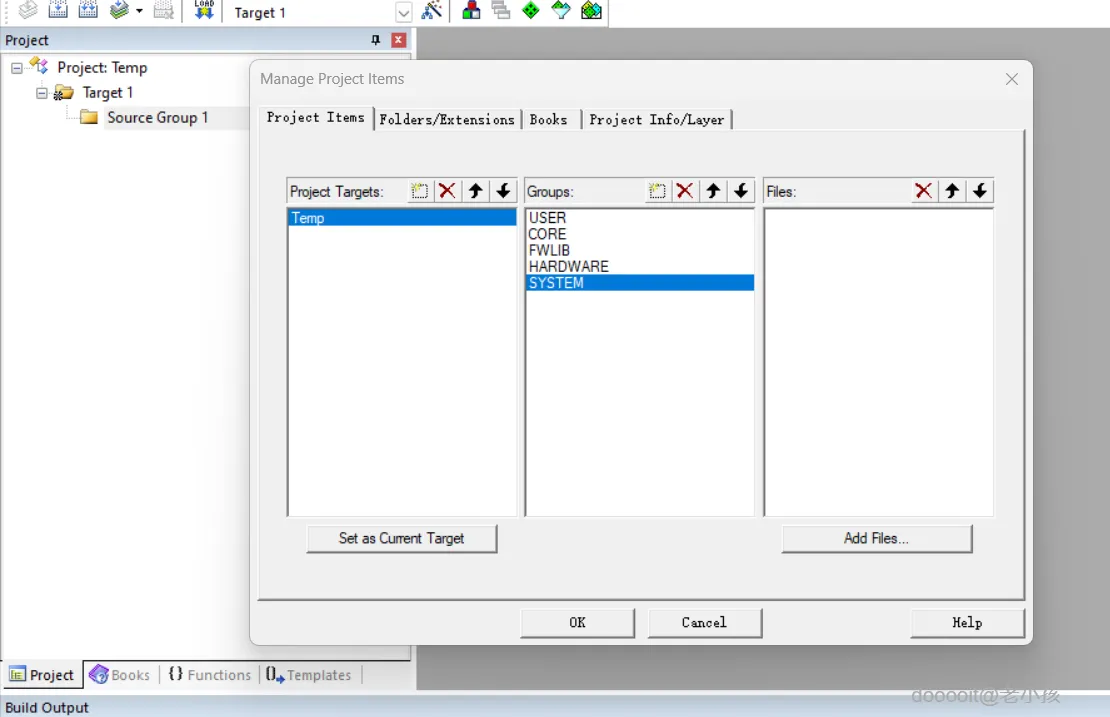Image resolution: width=1110 pixels, height=717 pixels.
Task: Select USER group in Groups list
Action: pyautogui.click(x=640, y=217)
